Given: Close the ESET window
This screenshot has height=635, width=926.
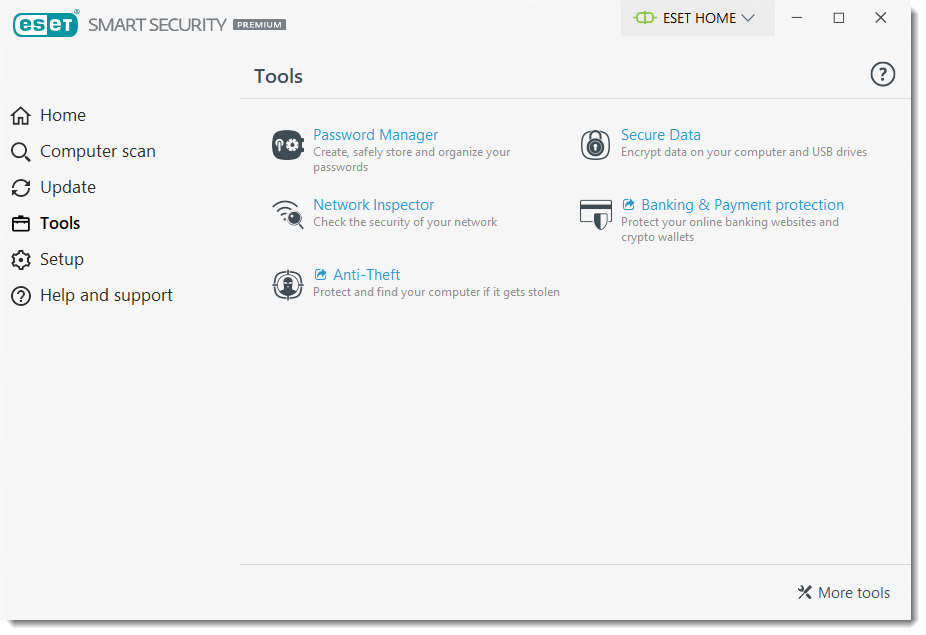Looking at the screenshot, I should [881, 18].
